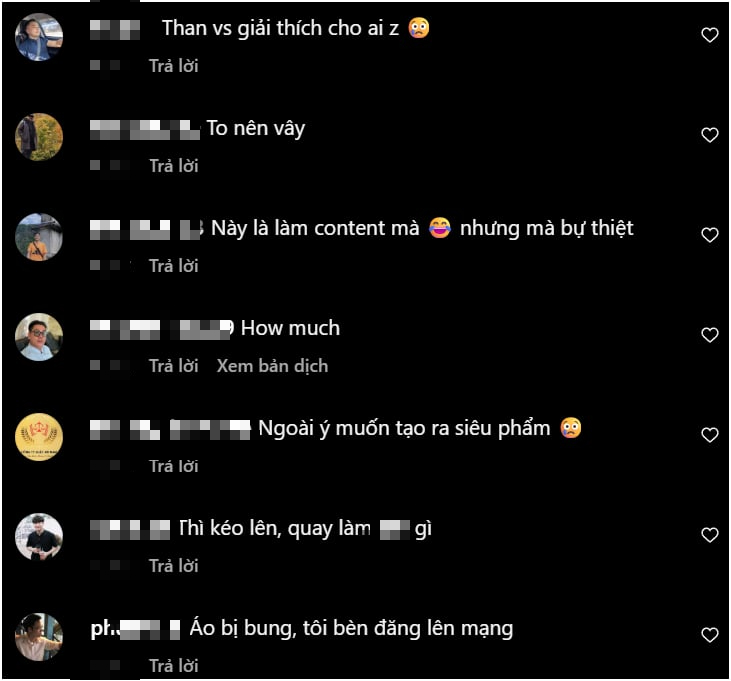Open avatar of the 'Áo bị bung' commenter
The image size is (731, 681).
click(x=39, y=637)
